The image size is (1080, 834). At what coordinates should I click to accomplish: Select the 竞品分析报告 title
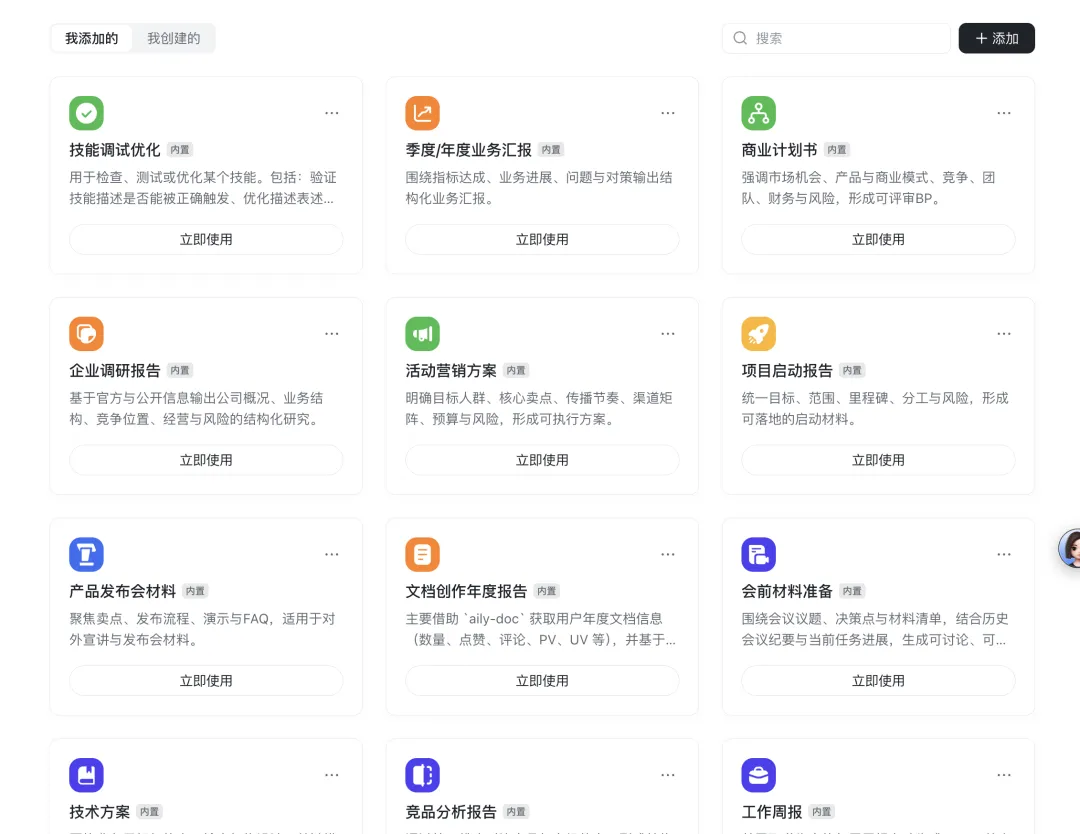tap(450, 812)
